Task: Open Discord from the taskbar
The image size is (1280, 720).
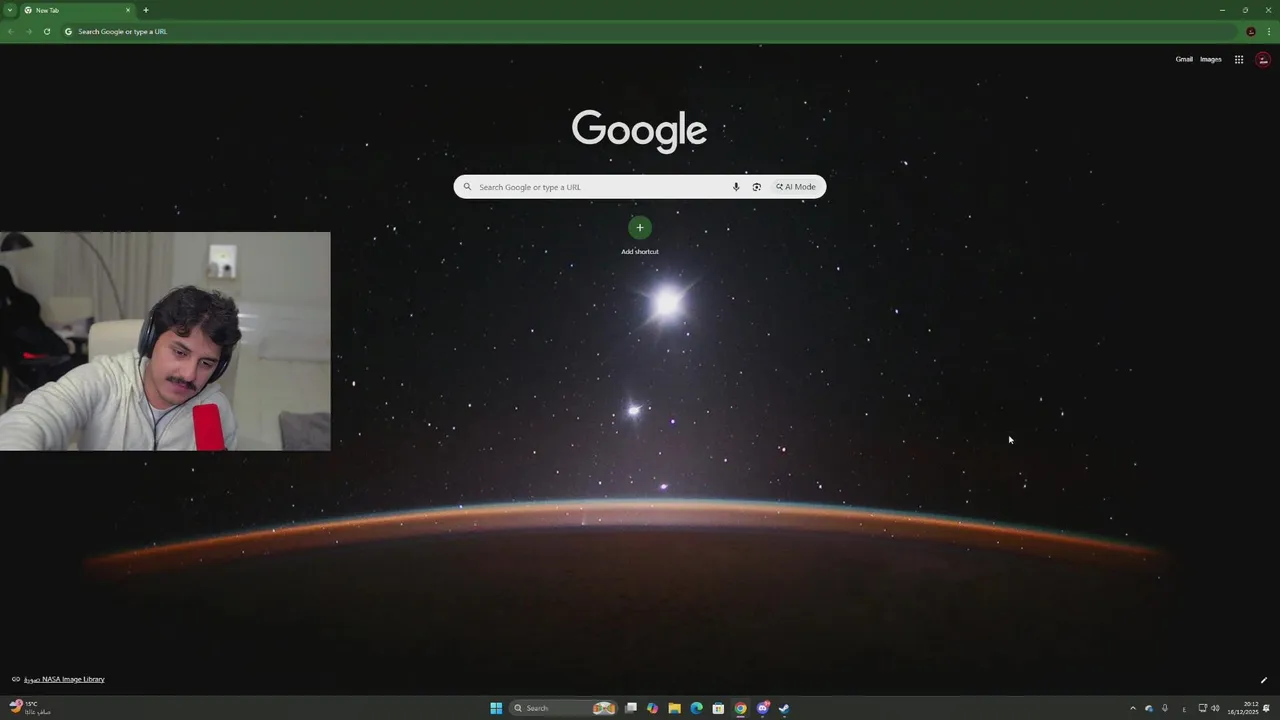Action: 763,708
